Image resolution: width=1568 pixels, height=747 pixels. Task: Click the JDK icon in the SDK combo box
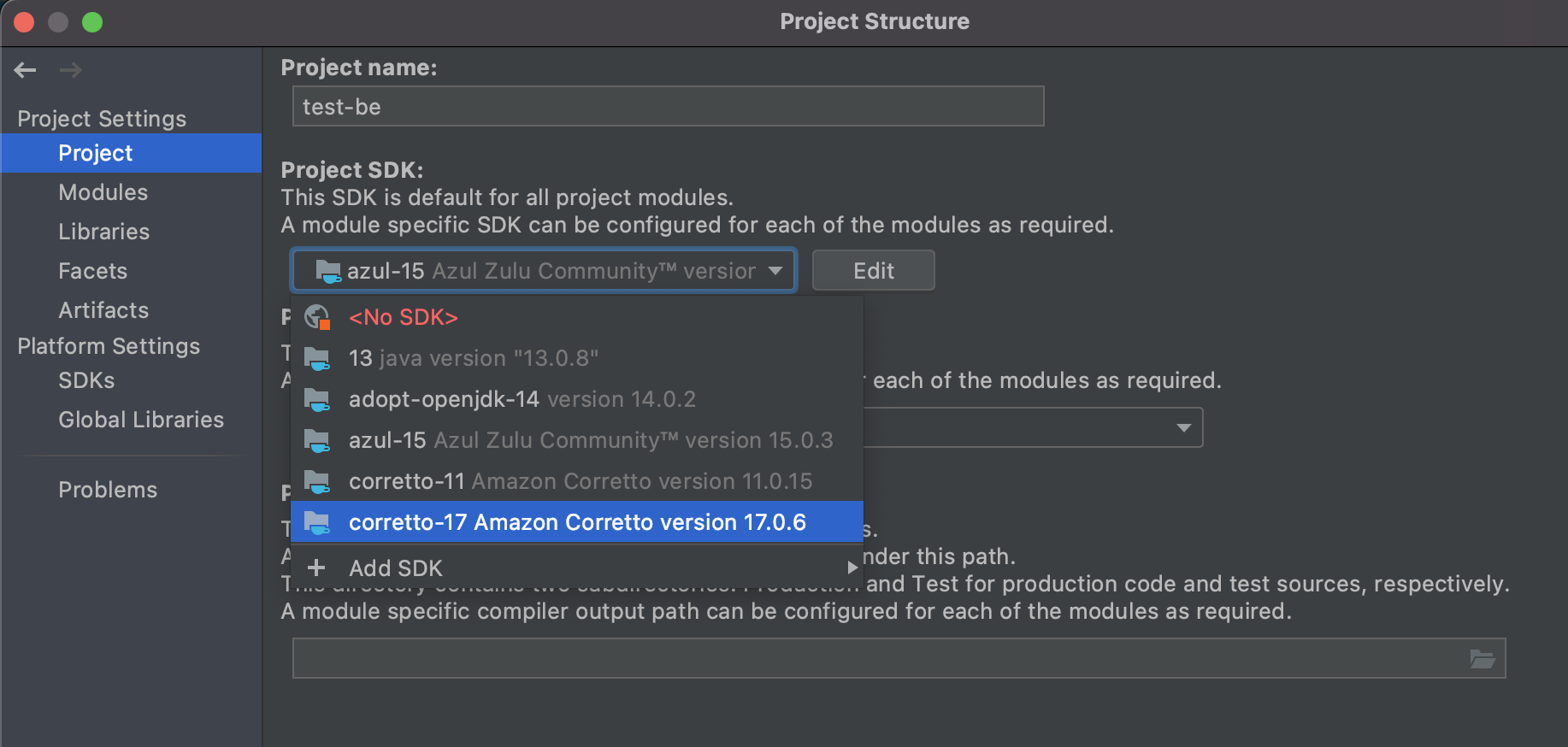pos(328,271)
